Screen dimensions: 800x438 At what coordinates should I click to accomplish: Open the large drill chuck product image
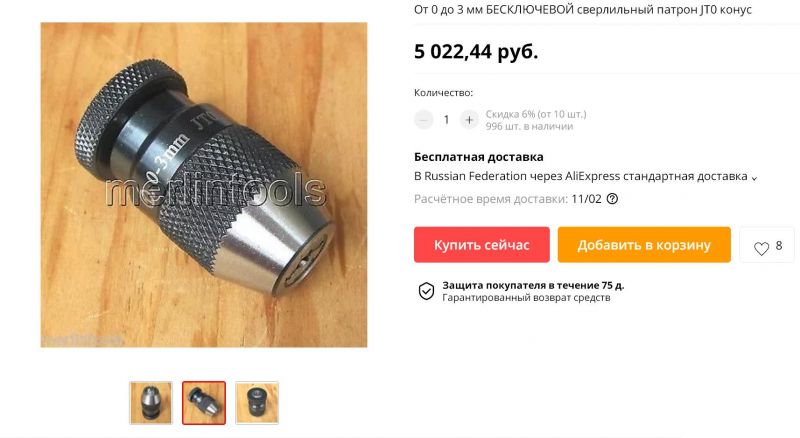point(204,185)
